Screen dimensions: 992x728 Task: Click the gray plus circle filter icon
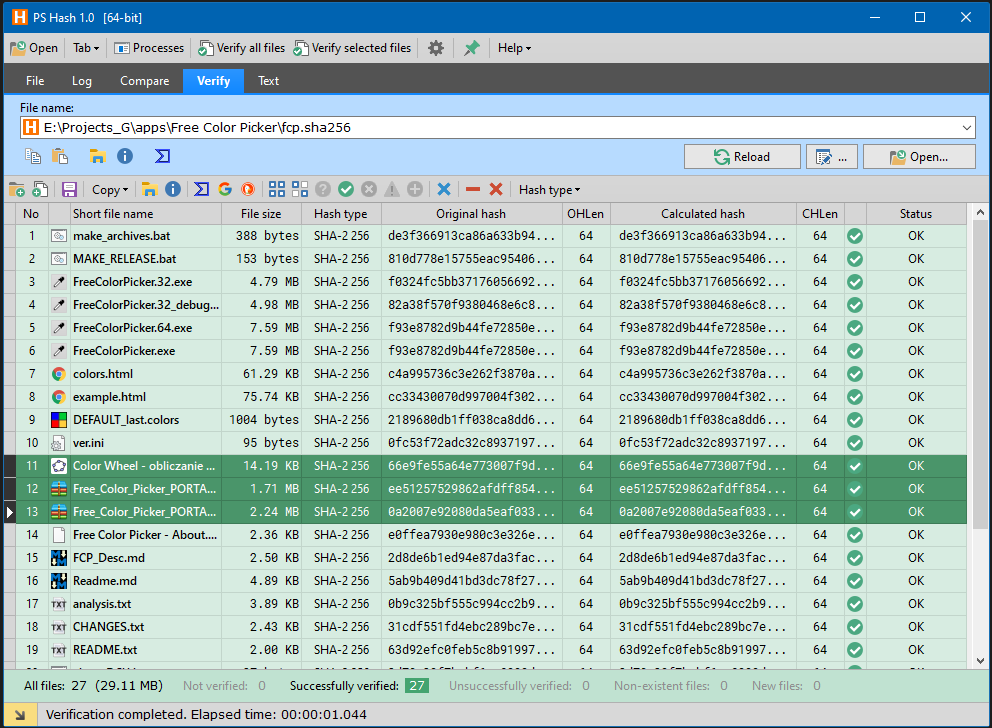pyautogui.click(x=415, y=189)
